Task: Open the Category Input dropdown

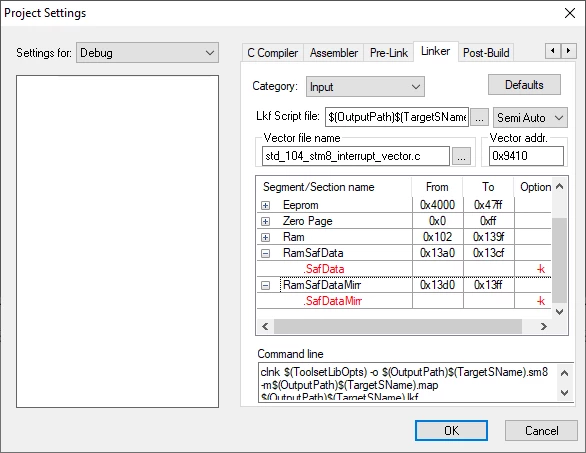Action: 365,87
